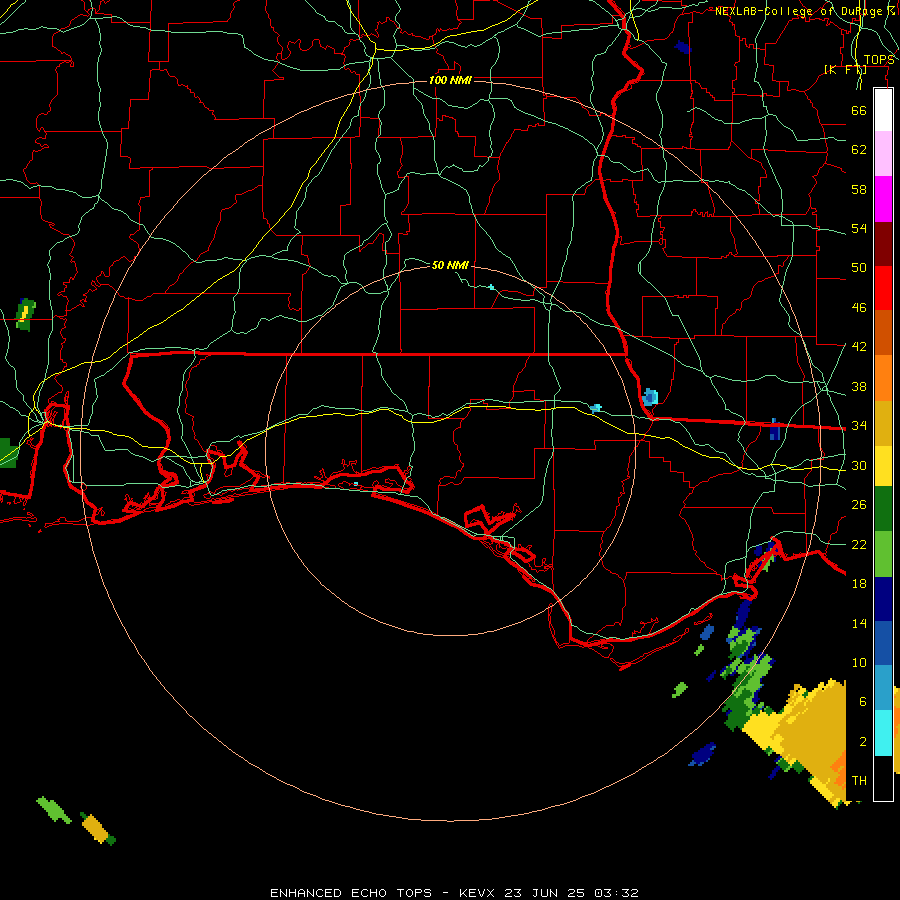Click the "34" legend value
The height and width of the screenshot is (900, 900).
tap(859, 426)
